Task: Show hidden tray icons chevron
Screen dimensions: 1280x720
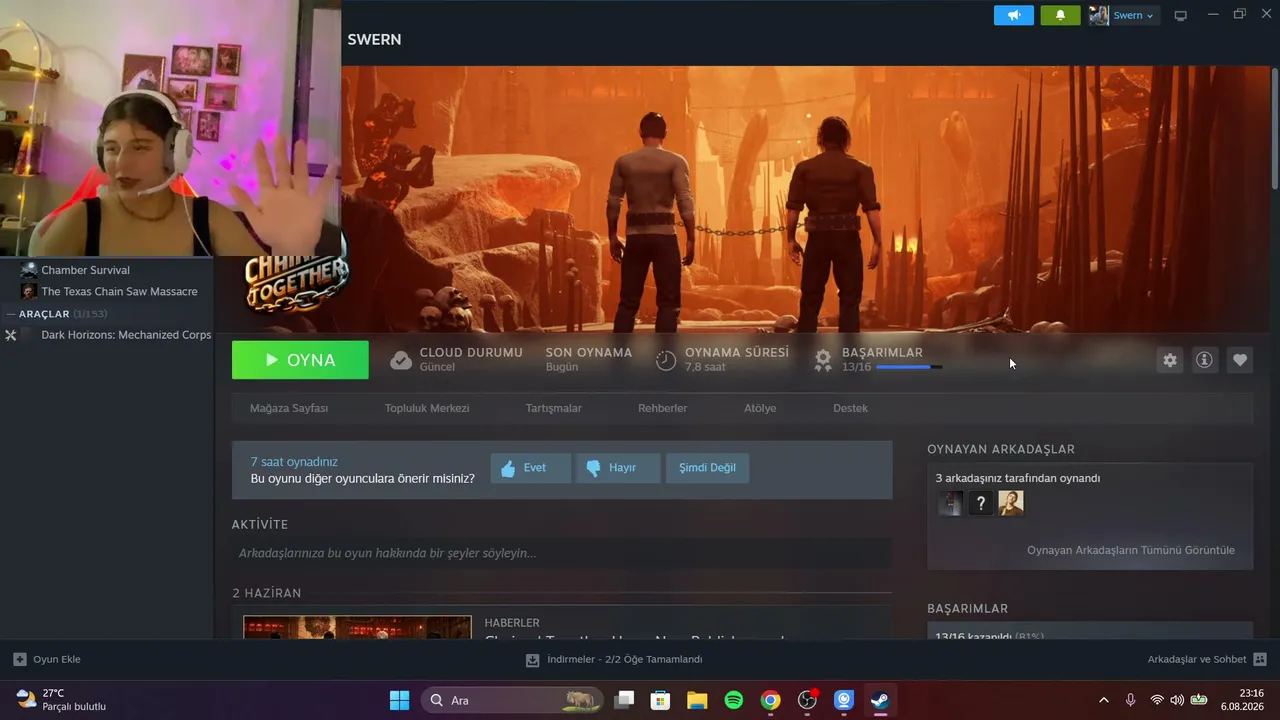Action: (1104, 700)
